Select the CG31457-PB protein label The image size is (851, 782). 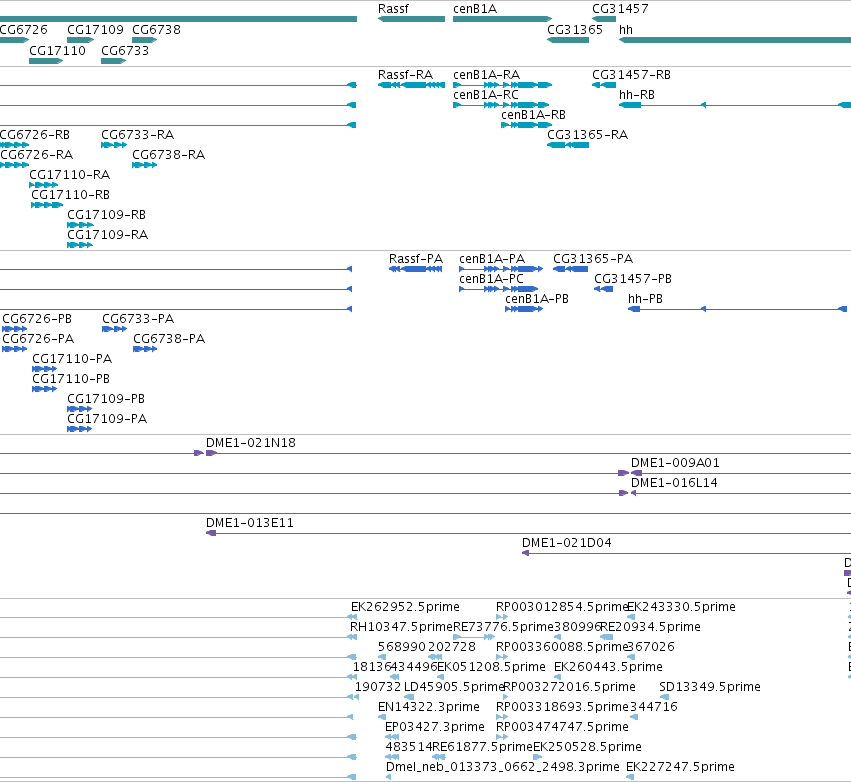click(x=633, y=278)
